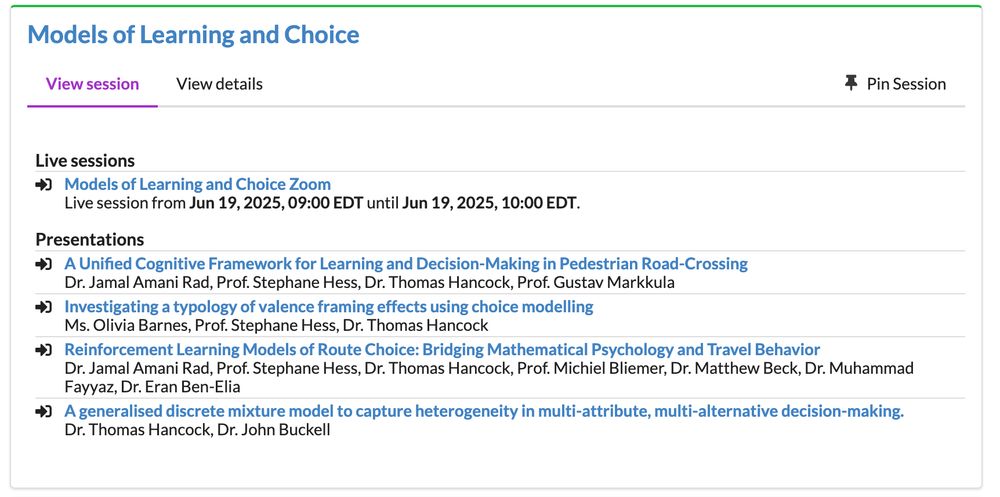Click the Live sessions section heading
The image size is (1000, 497).
tap(85, 160)
